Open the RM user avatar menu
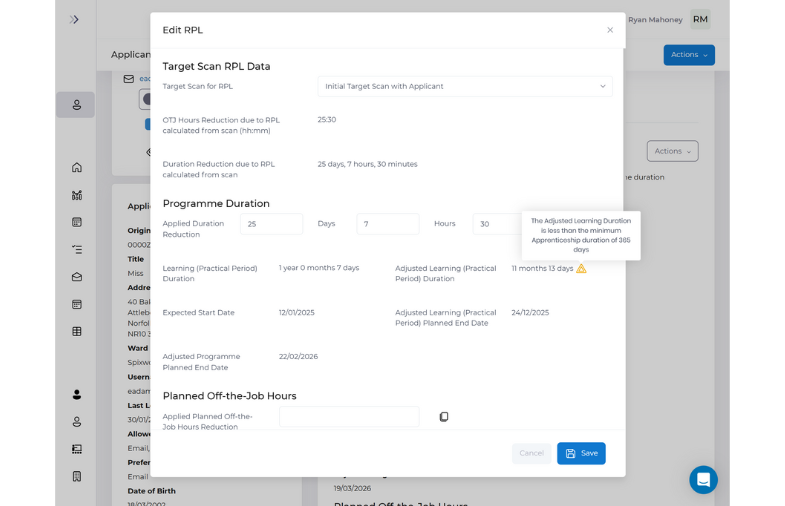The width and height of the screenshot is (785, 506). pyautogui.click(x=700, y=20)
